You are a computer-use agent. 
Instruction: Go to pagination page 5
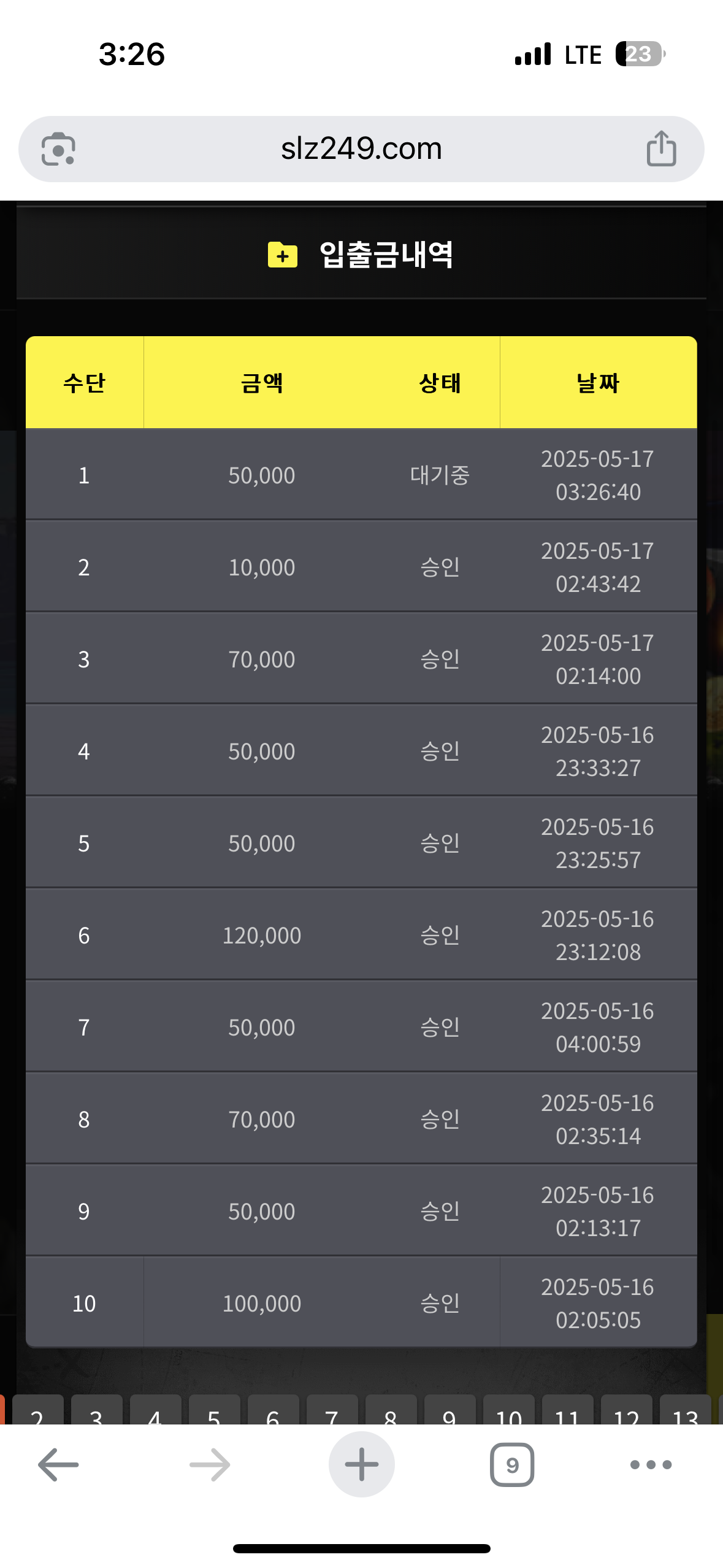(x=214, y=1412)
